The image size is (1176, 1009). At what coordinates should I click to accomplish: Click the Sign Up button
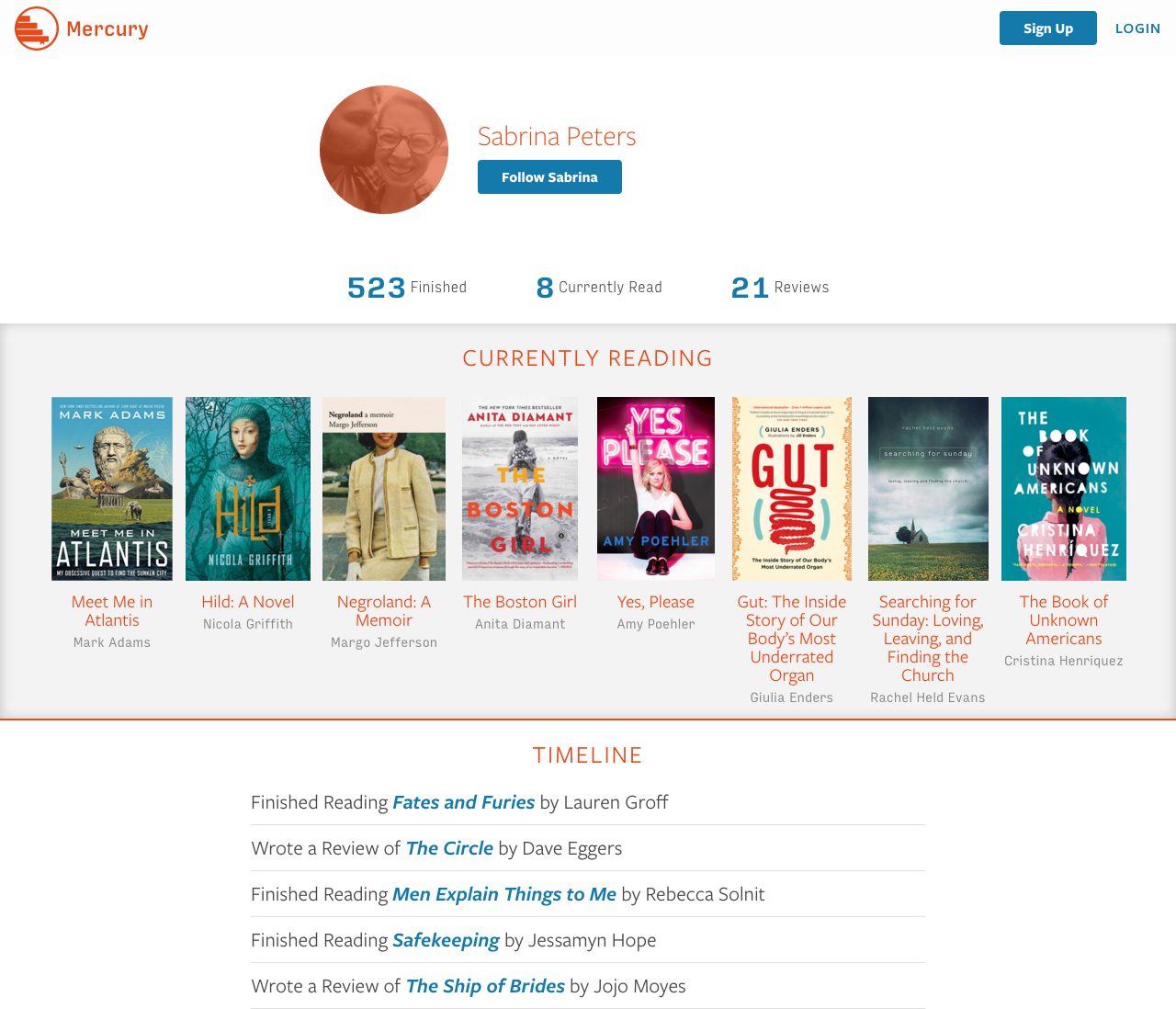coord(1048,28)
